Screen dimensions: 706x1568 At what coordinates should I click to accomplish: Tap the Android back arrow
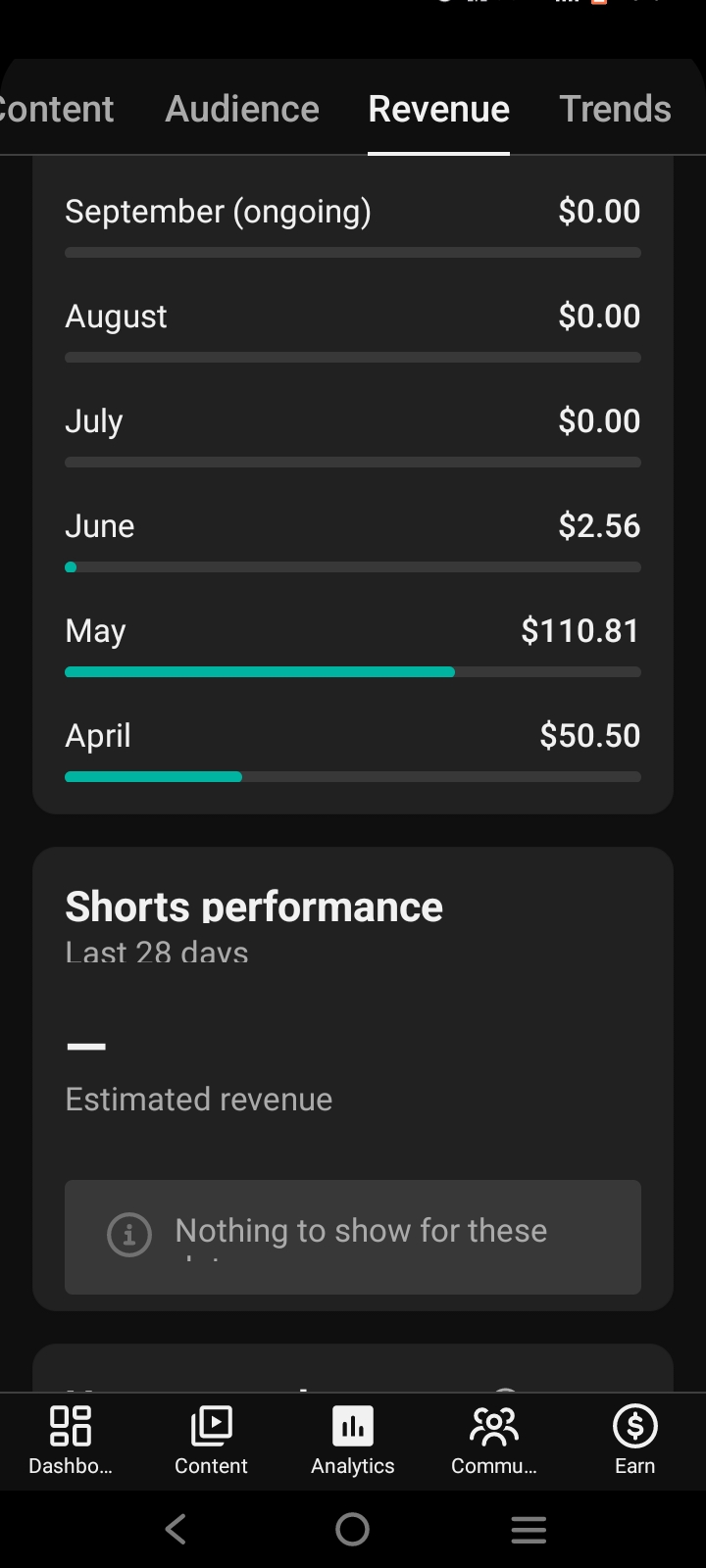tap(176, 1529)
